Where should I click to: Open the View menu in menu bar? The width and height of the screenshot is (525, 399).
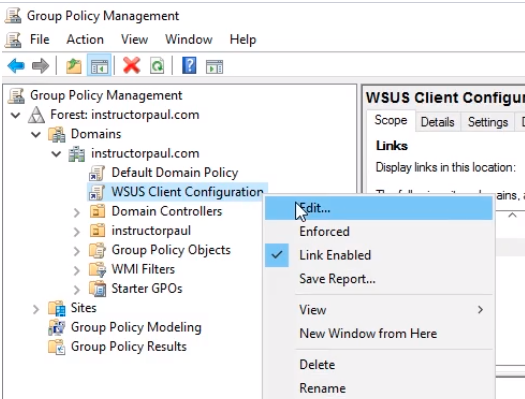click(x=134, y=39)
